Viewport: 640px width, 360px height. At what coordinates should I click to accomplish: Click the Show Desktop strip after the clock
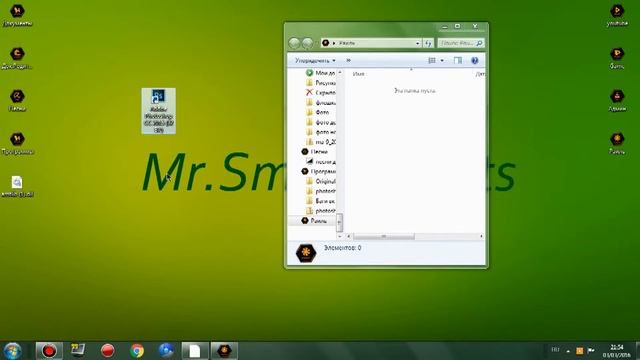(637, 351)
